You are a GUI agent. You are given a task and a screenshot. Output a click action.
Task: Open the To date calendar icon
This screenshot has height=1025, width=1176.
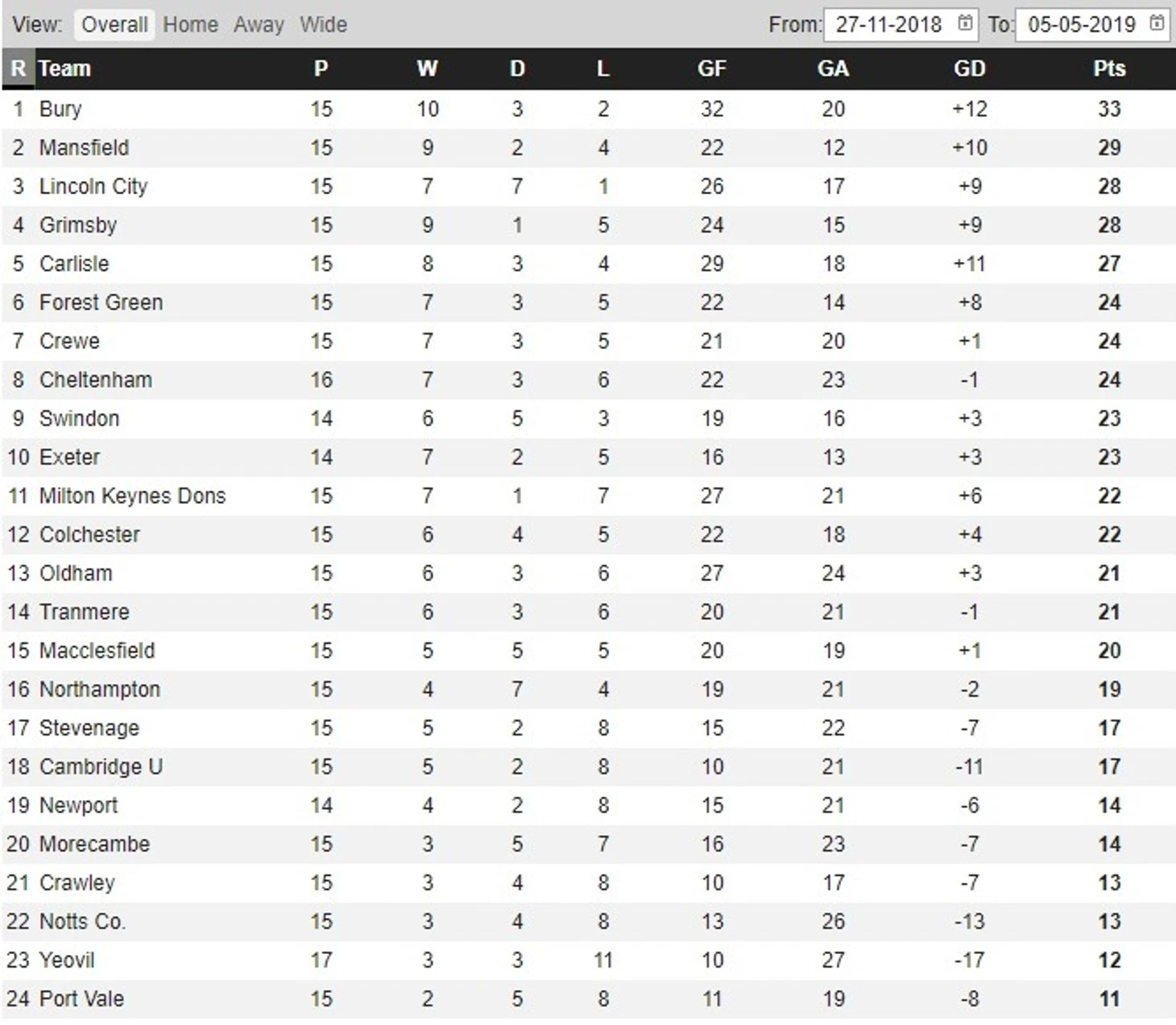(x=1157, y=23)
